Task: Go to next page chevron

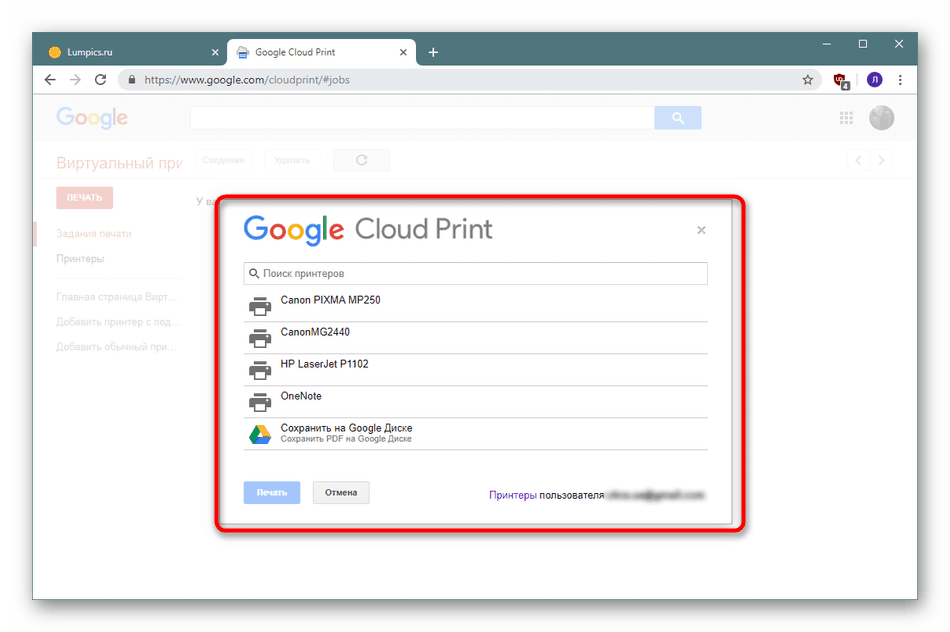Action: tap(882, 160)
